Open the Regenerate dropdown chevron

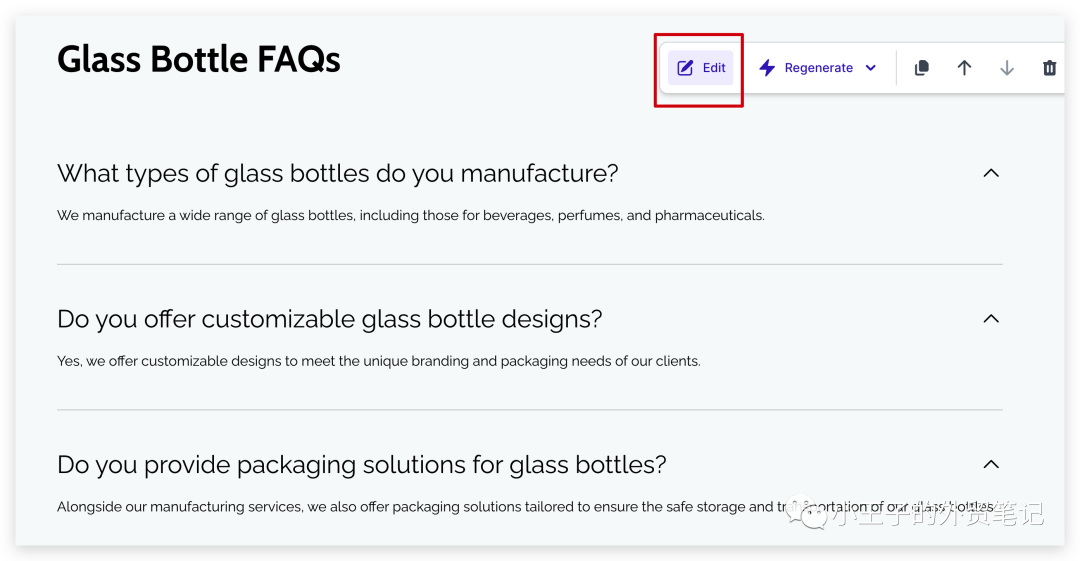871,68
